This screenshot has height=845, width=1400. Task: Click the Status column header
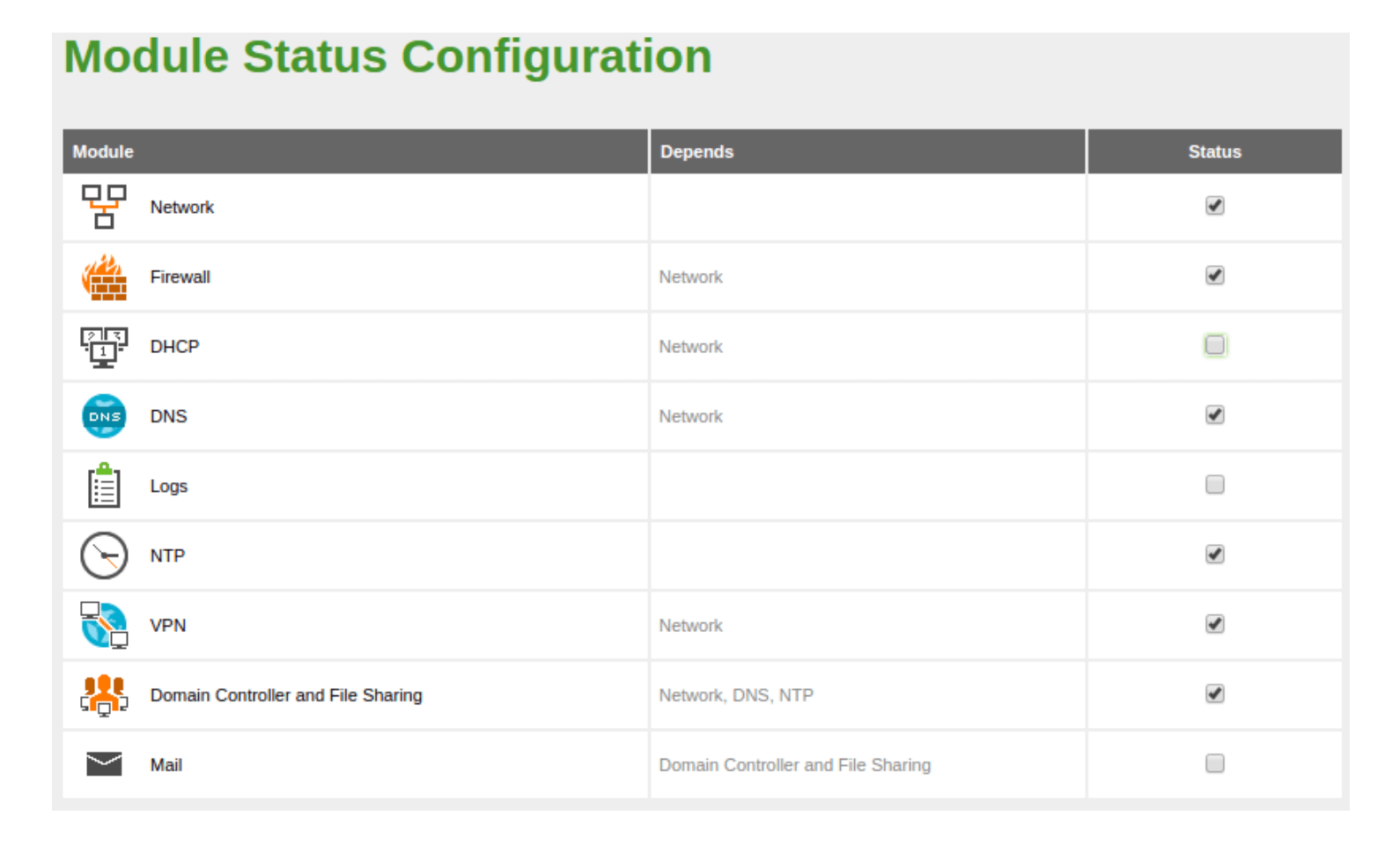click(1214, 151)
